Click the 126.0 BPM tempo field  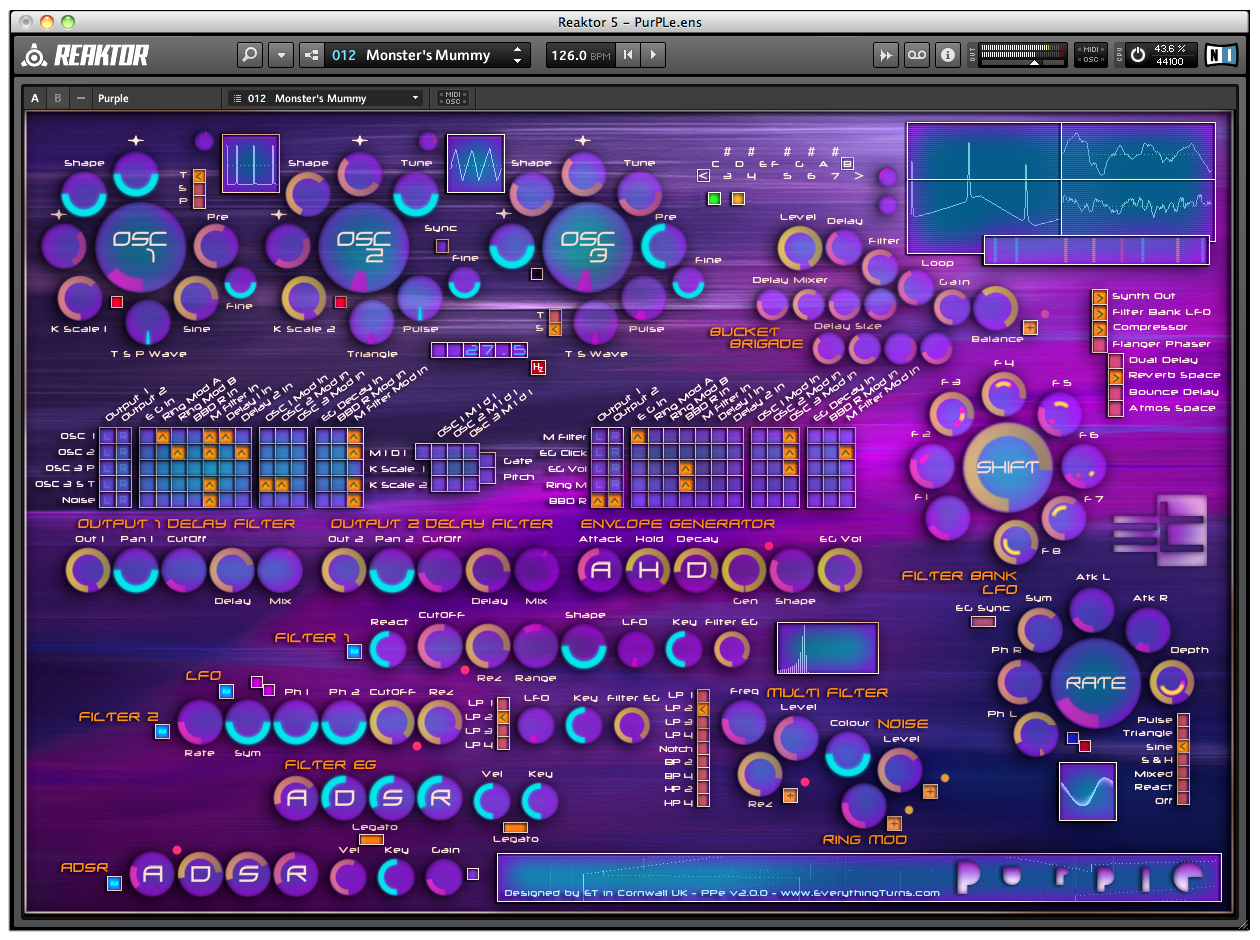pyautogui.click(x=579, y=55)
